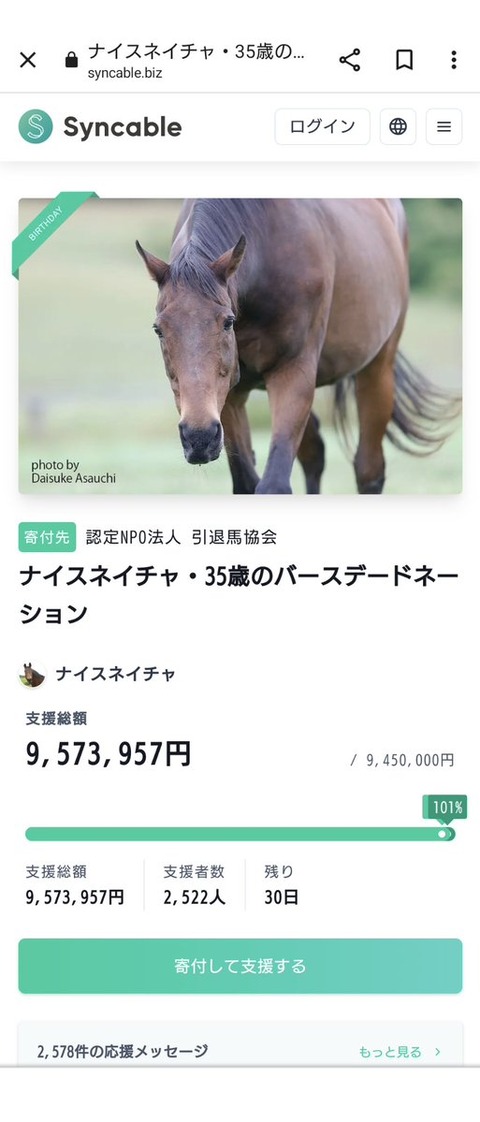Share this page via share icon
The width and height of the screenshot is (480, 1122).
pyautogui.click(x=350, y=60)
